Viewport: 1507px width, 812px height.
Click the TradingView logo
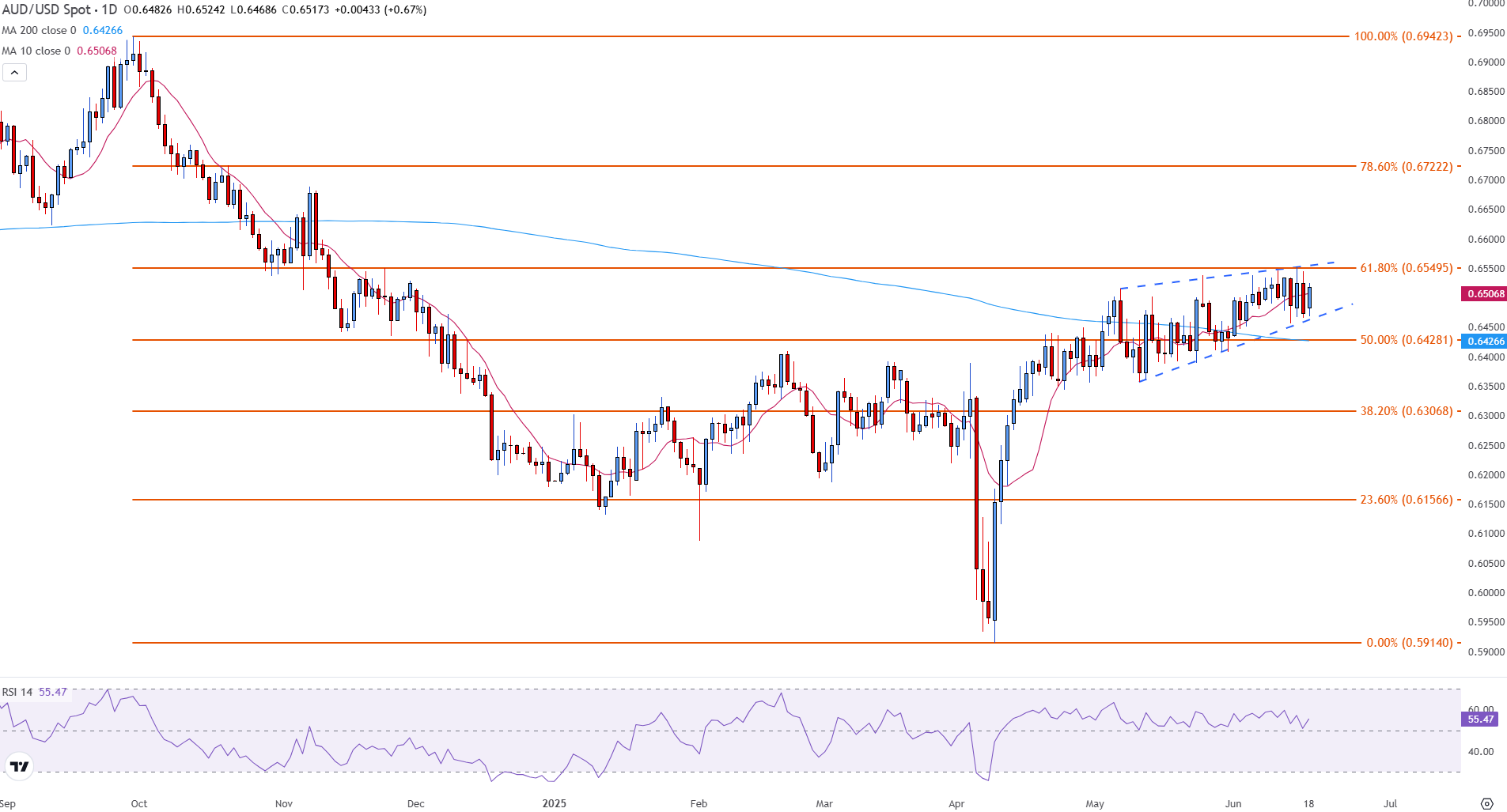[x=19, y=766]
